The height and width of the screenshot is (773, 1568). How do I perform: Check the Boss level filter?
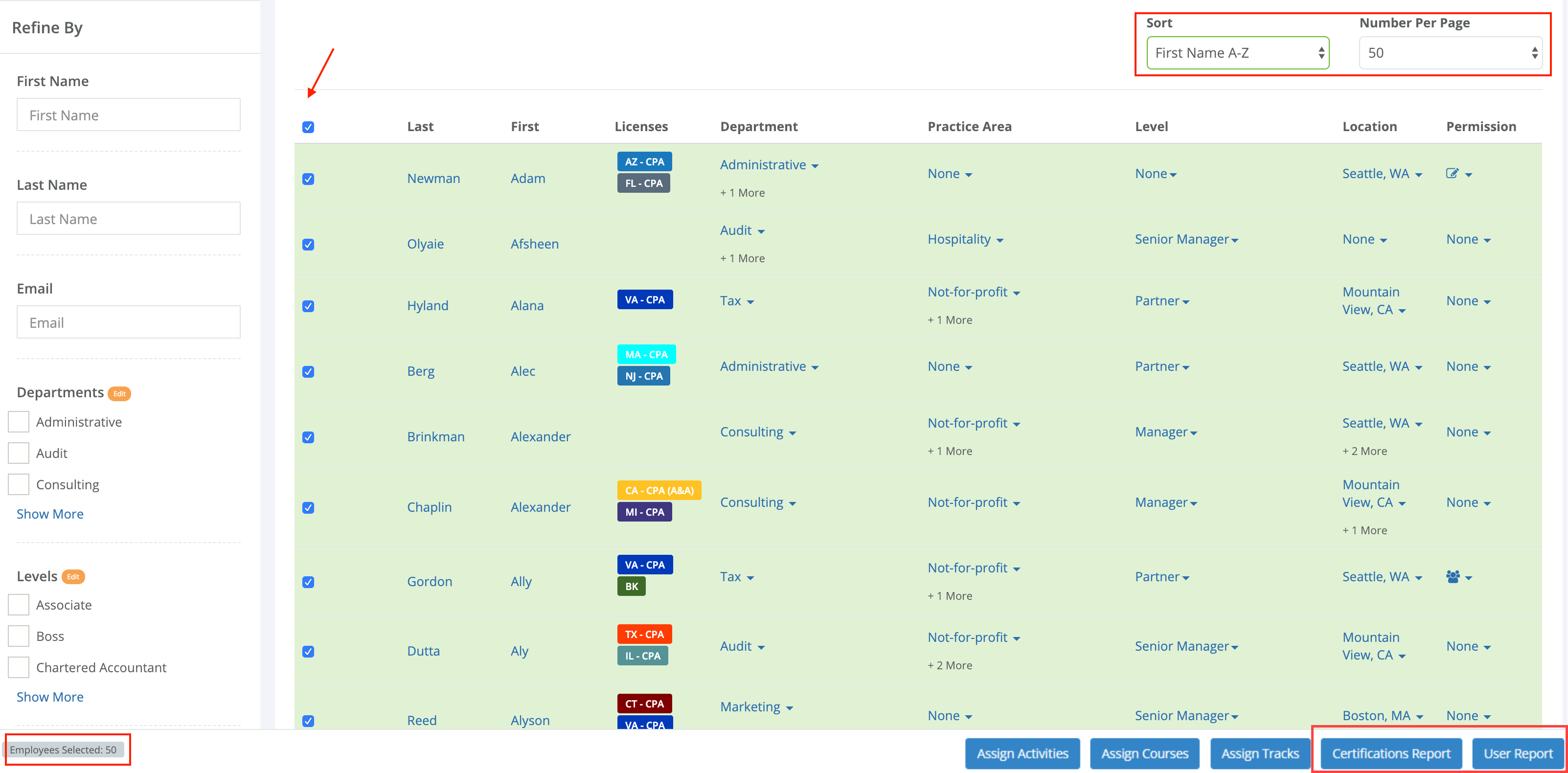pos(18,636)
